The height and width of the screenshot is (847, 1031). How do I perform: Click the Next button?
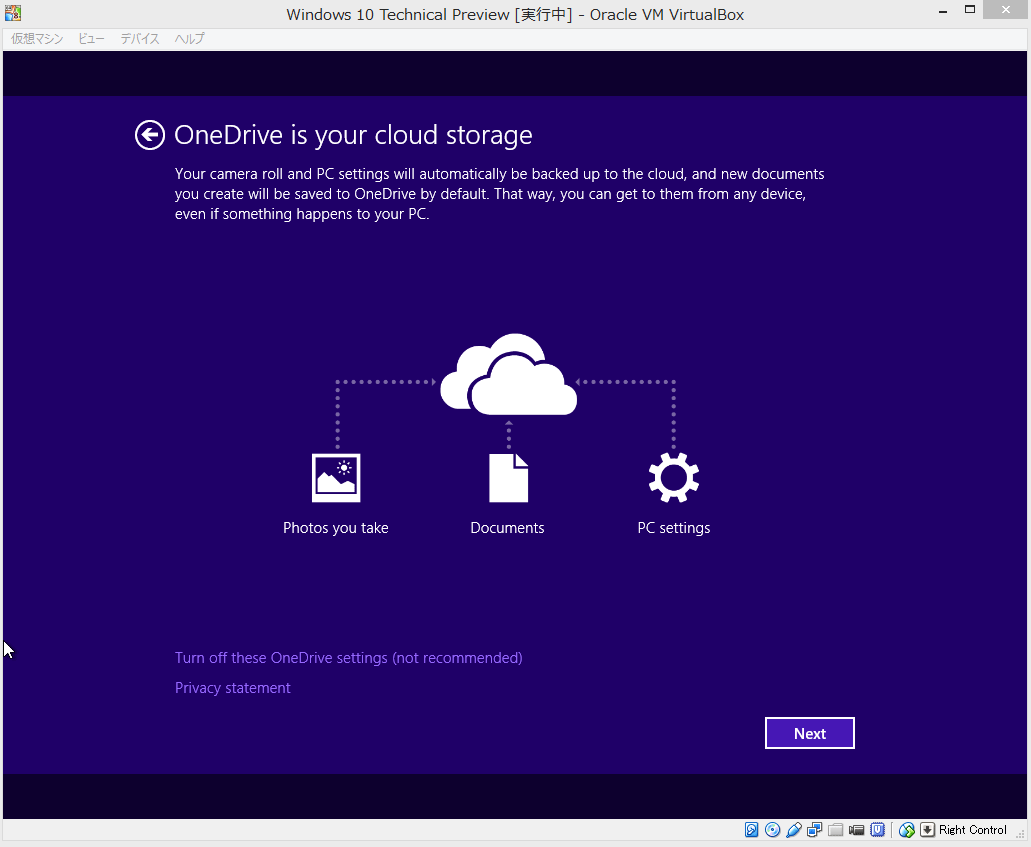coord(810,733)
